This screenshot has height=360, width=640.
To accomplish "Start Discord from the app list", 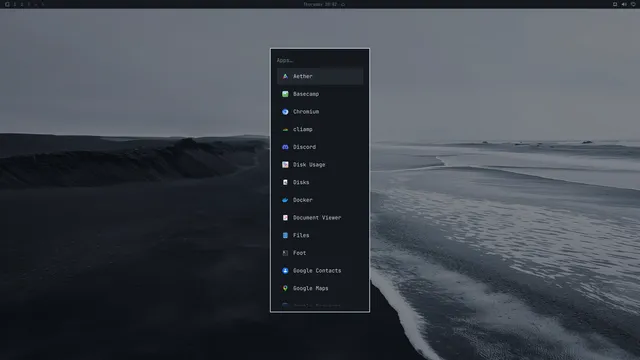I will point(320,147).
